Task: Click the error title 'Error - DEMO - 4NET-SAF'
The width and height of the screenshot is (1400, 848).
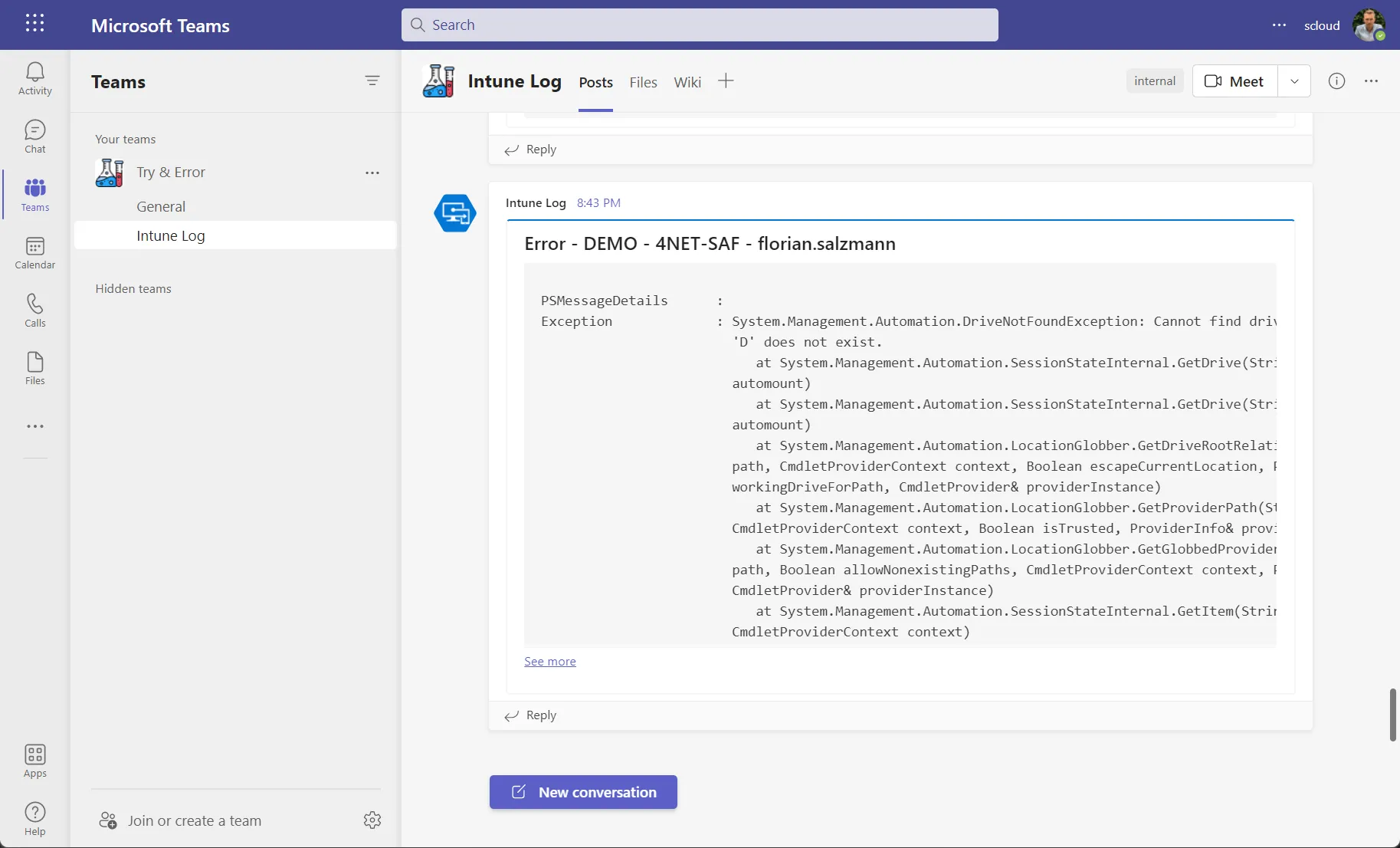Action: pyautogui.click(x=710, y=244)
